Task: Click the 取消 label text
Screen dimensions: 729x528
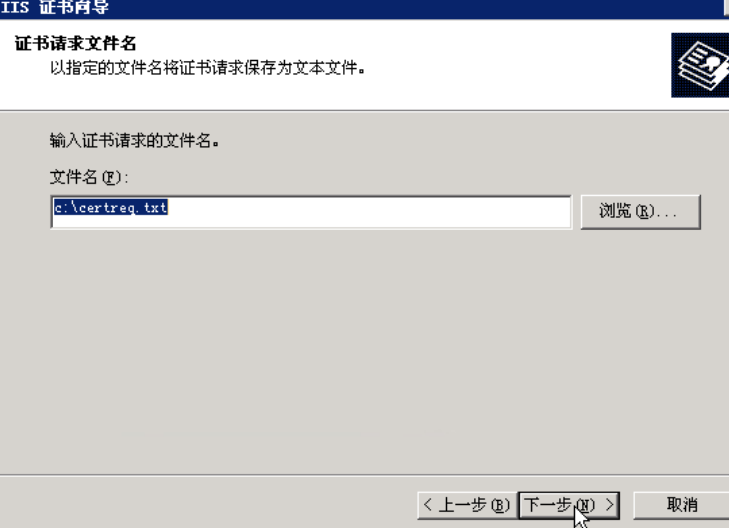Action: [682, 505]
